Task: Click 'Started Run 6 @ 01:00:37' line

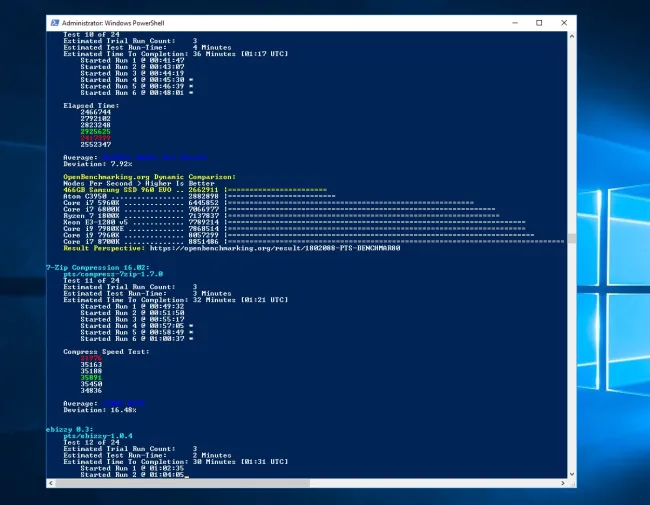Action: coord(137,339)
